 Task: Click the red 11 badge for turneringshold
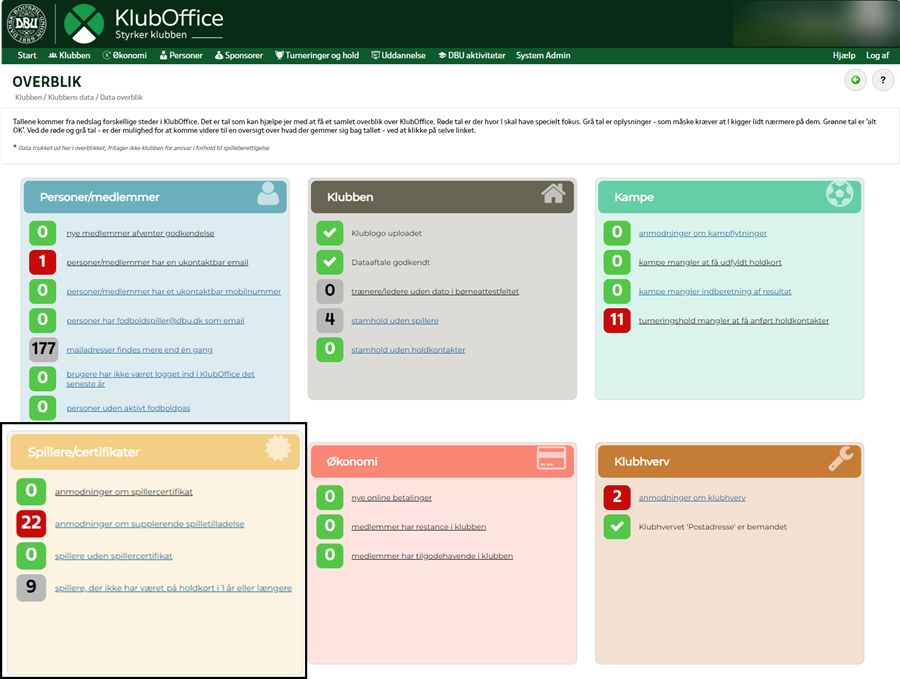(x=617, y=320)
